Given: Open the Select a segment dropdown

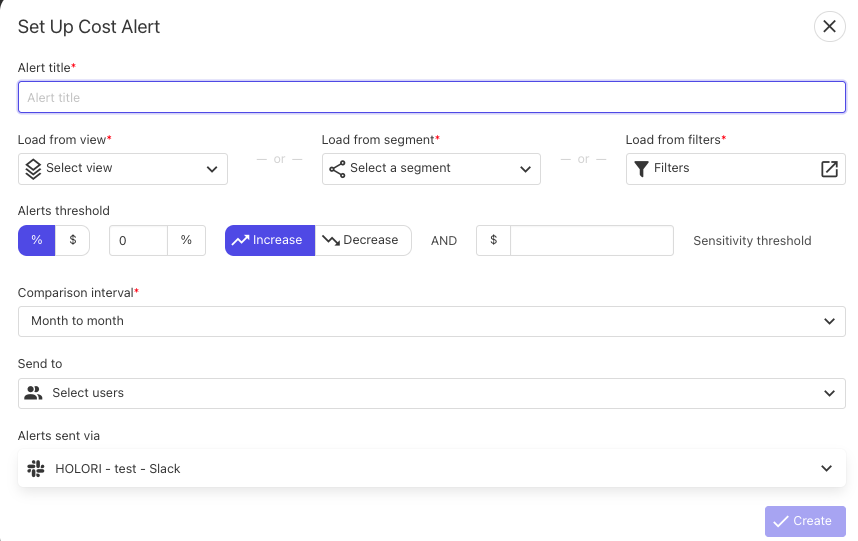Looking at the screenshot, I should (431, 168).
